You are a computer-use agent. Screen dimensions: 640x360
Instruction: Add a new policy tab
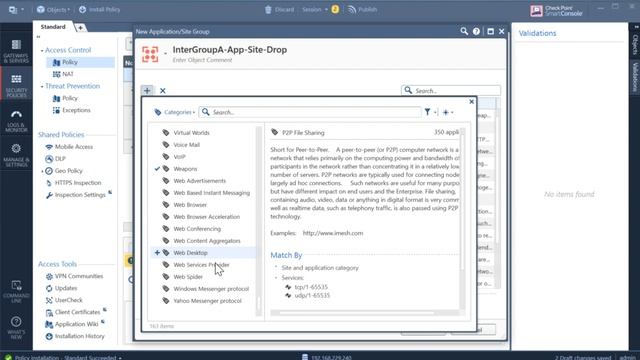(80, 27)
